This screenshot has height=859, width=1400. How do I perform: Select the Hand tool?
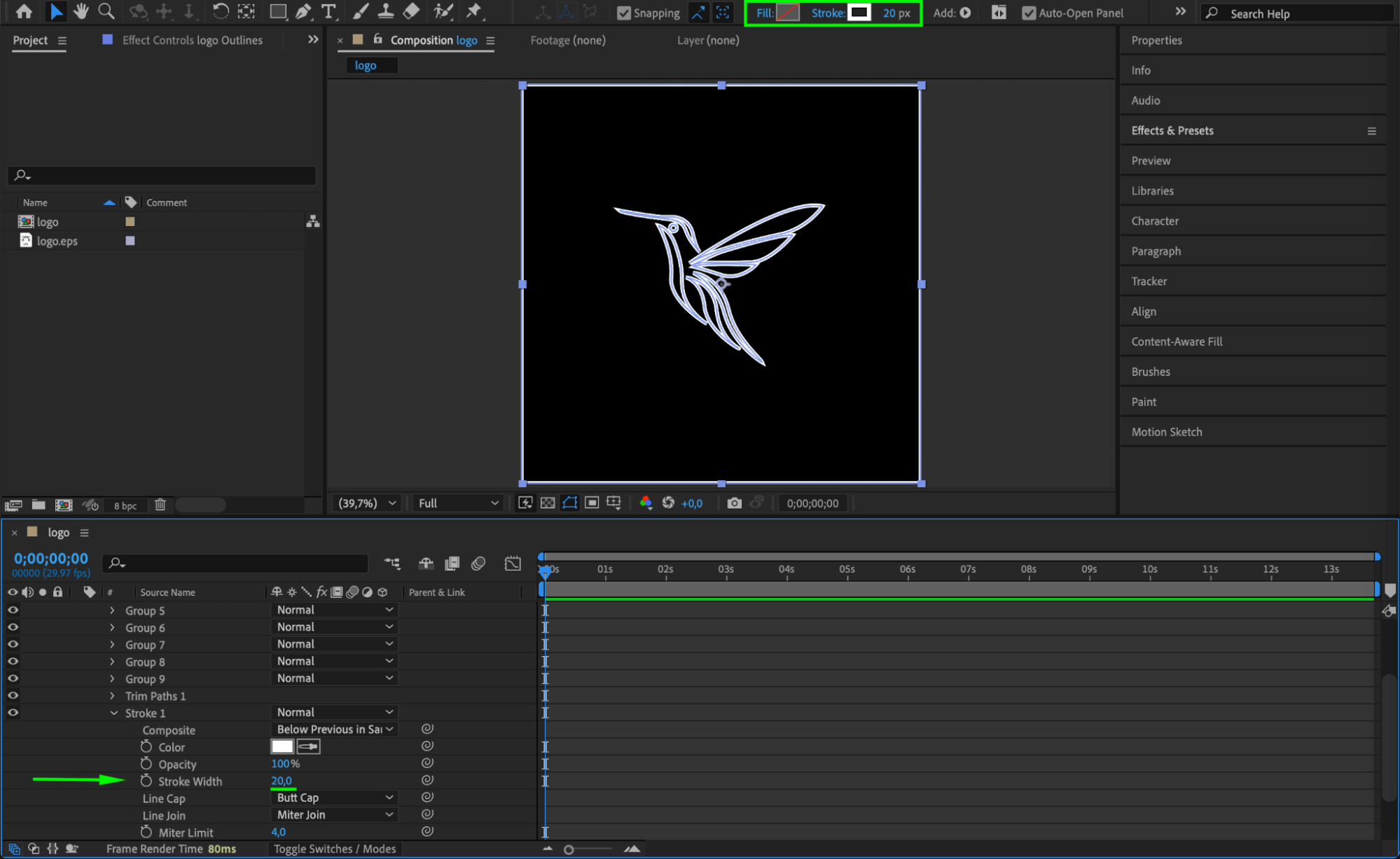[x=81, y=12]
